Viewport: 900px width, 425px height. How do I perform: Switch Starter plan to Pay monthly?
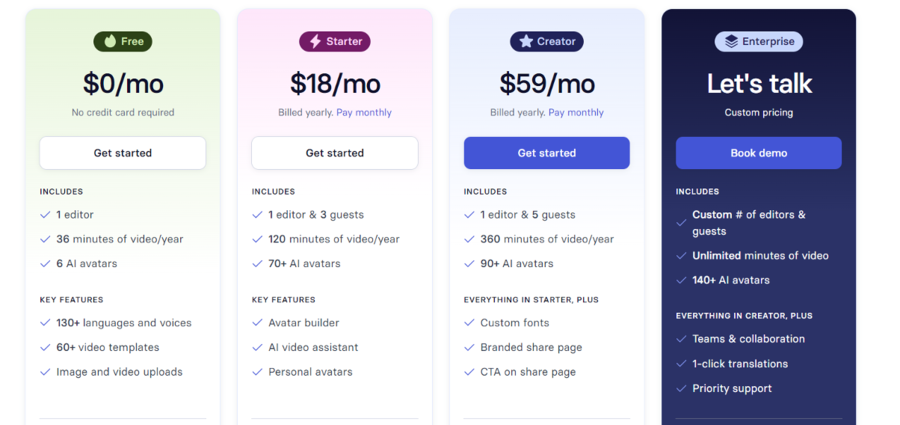click(364, 113)
